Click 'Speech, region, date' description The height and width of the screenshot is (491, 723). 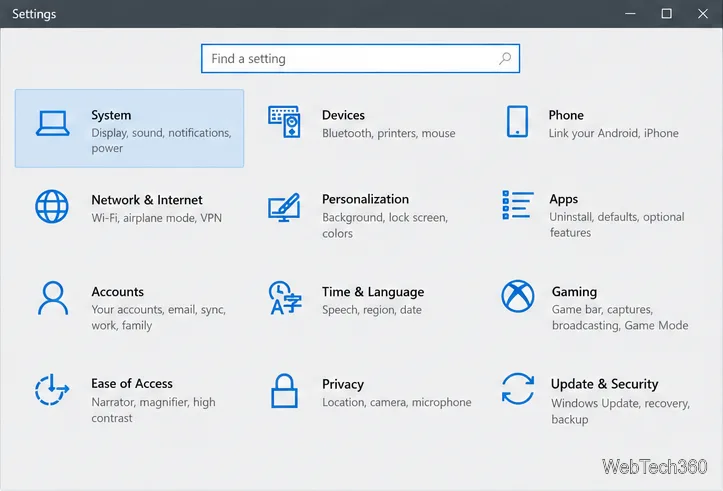pos(372,310)
